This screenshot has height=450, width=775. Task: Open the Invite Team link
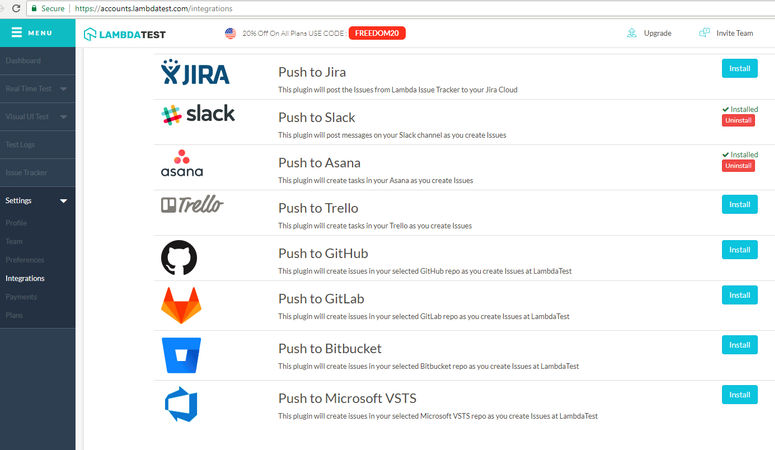(x=734, y=33)
